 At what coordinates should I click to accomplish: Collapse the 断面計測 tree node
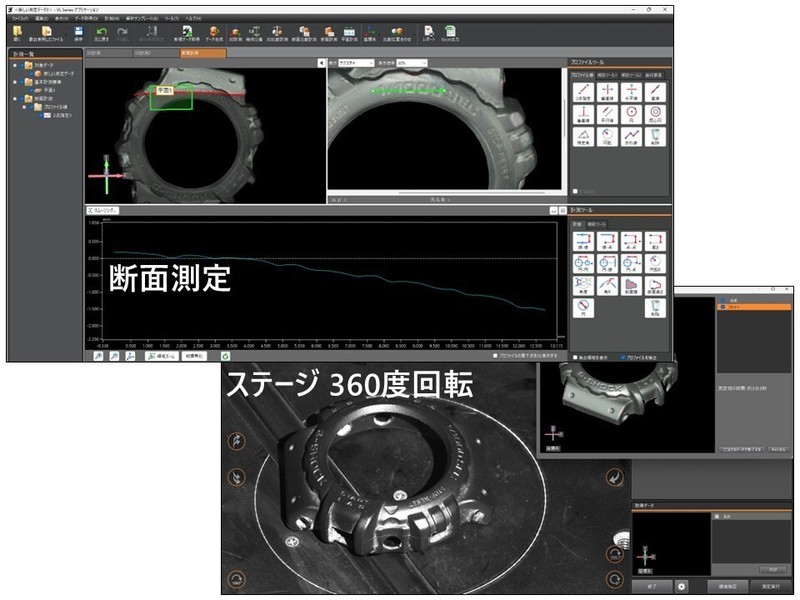click(15, 98)
